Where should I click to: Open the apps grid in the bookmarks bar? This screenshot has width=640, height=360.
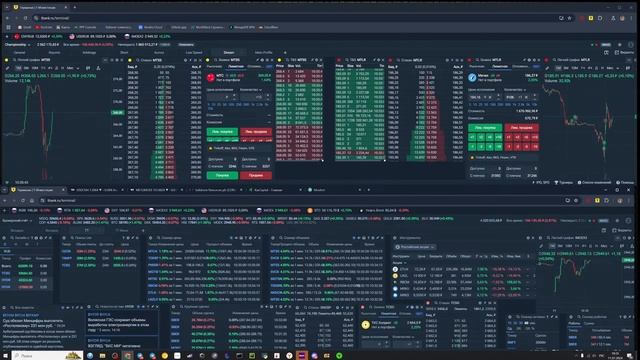pos(8,27)
